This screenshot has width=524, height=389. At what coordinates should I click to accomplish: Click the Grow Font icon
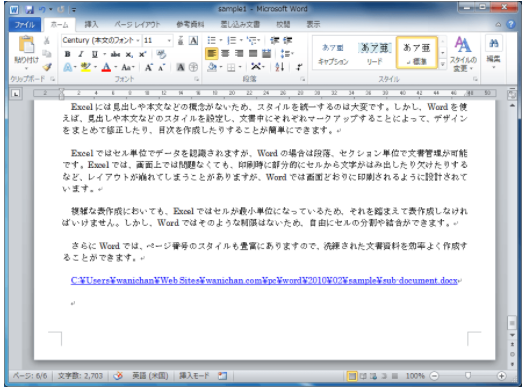click(148, 68)
